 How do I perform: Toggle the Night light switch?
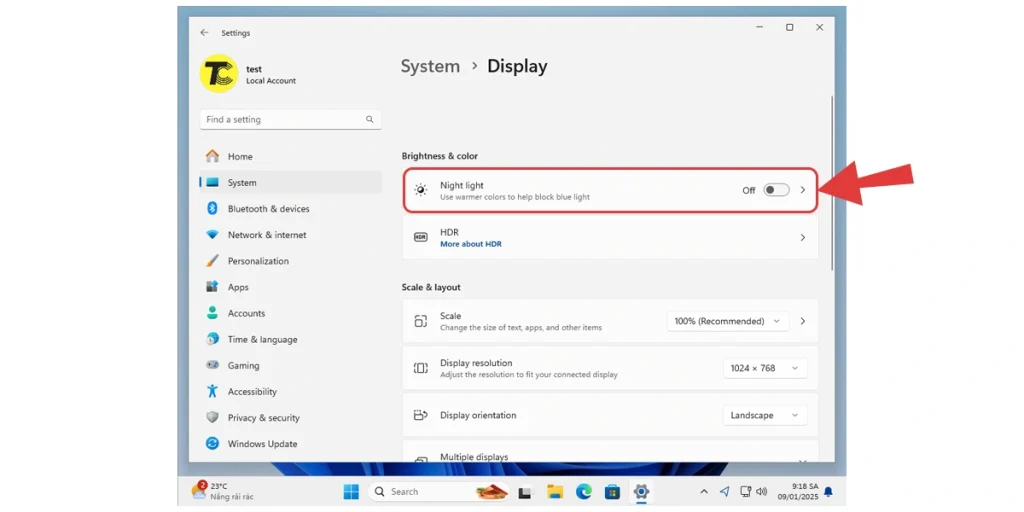[x=776, y=190]
